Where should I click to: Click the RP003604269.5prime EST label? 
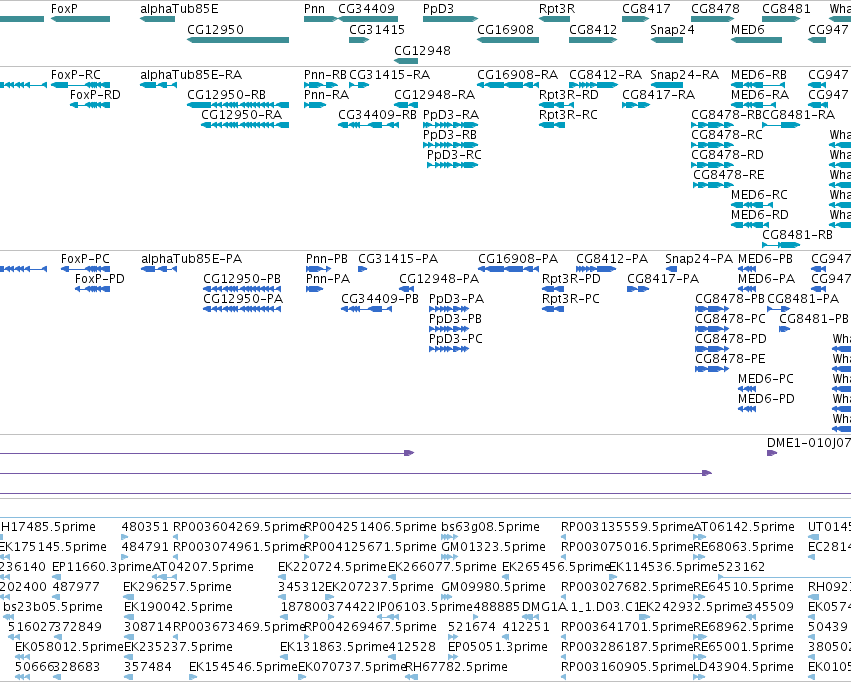click(x=239, y=526)
